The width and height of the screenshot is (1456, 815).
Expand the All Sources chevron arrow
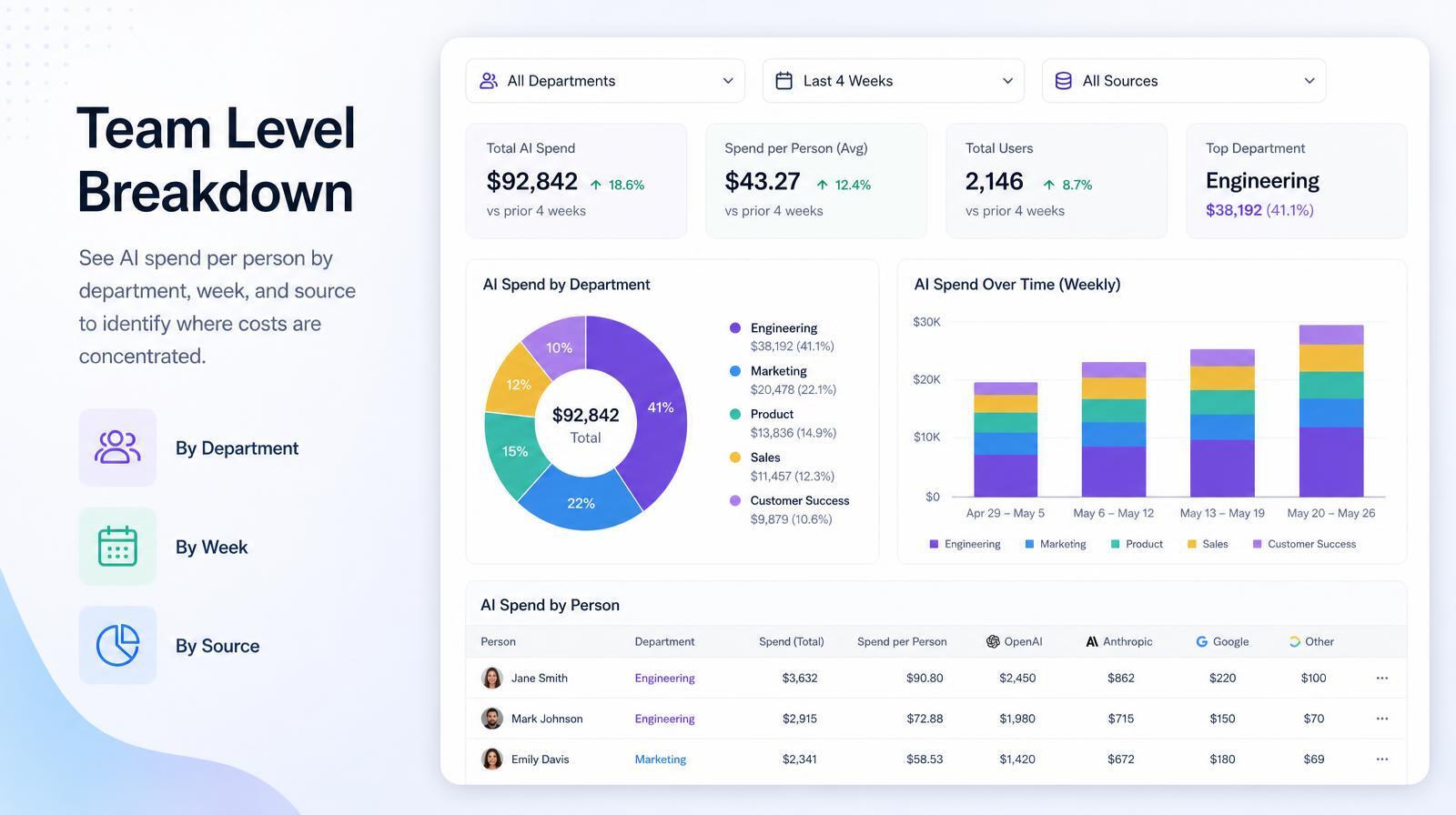tap(1309, 81)
